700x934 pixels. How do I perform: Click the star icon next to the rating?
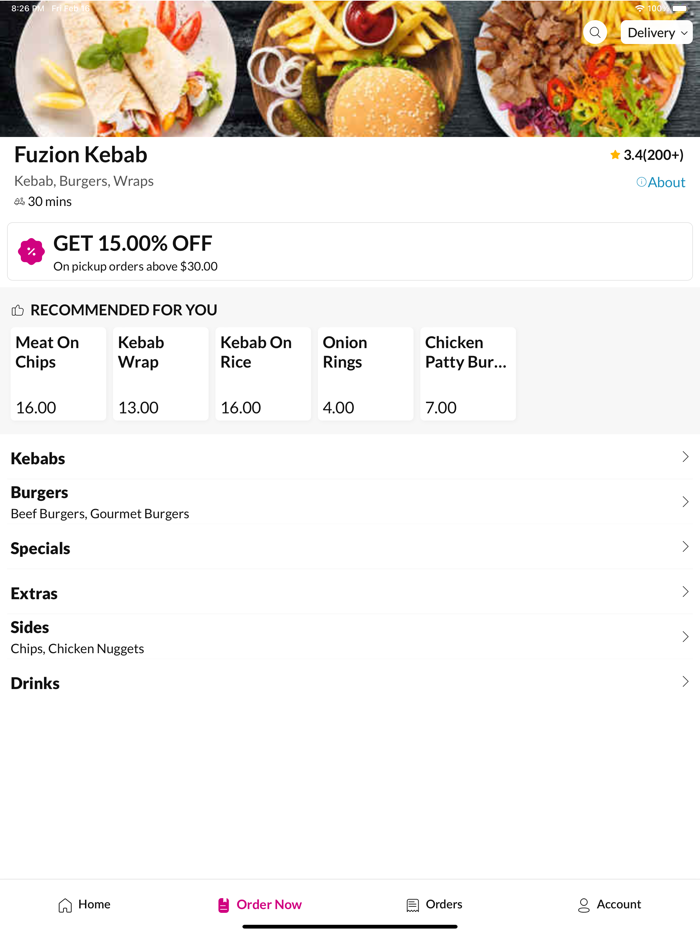pos(614,155)
